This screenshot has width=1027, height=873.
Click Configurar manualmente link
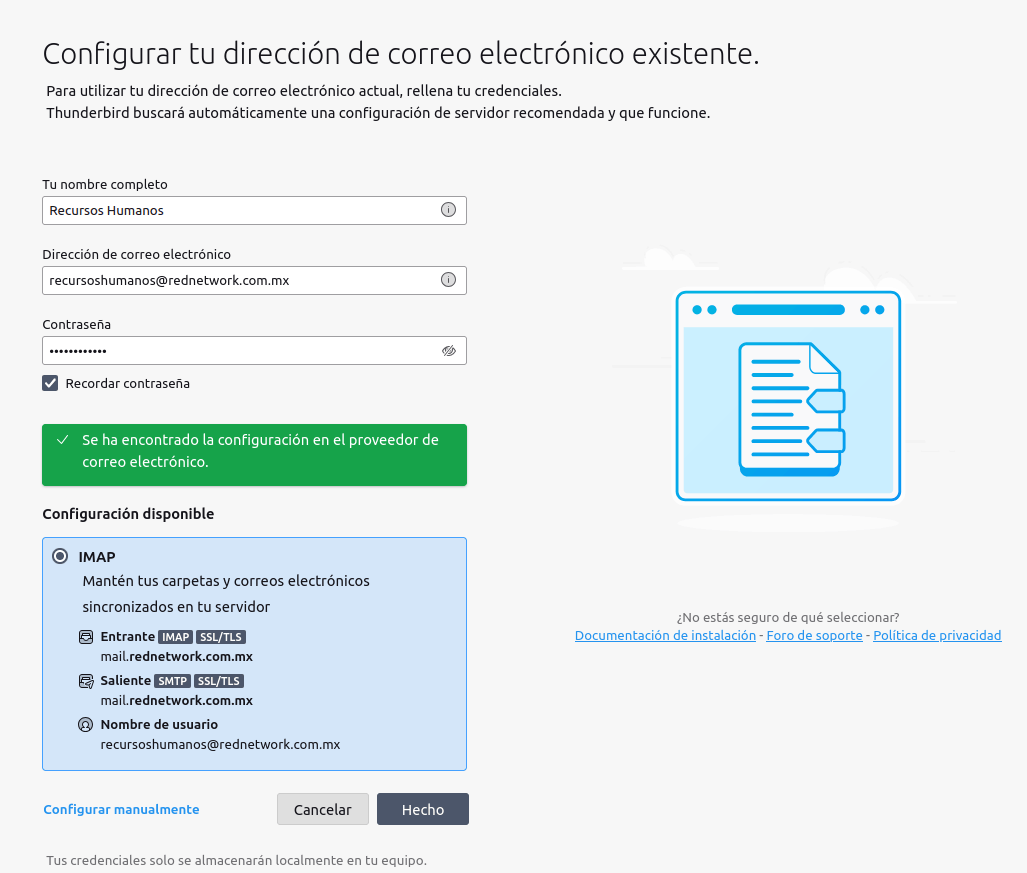(121, 809)
